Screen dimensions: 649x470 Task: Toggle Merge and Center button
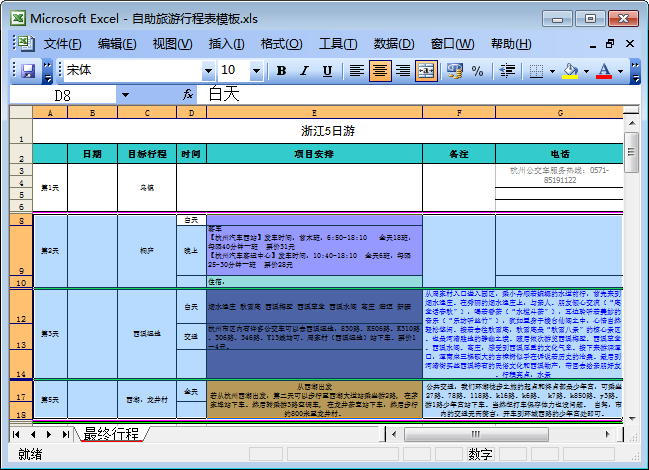pyautogui.click(x=426, y=71)
